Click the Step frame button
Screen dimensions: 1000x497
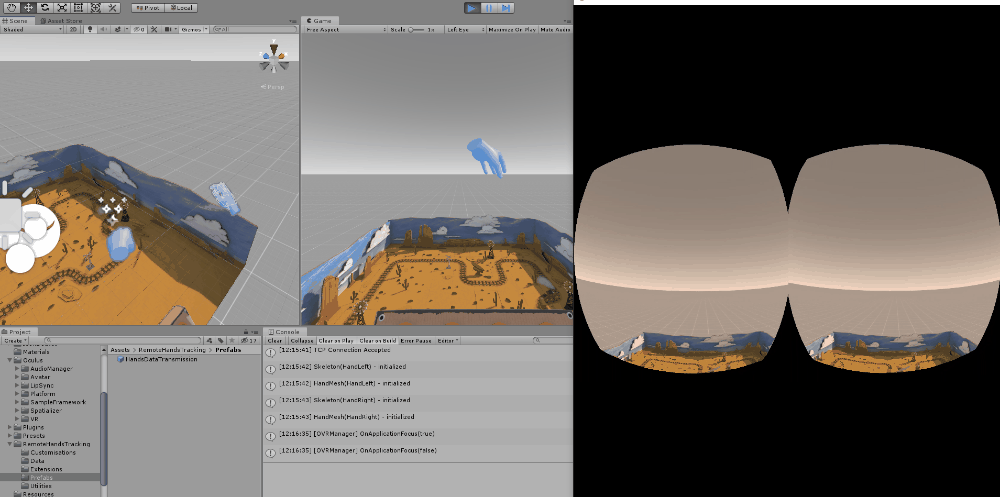pyautogui.click(x=506, y=8)
